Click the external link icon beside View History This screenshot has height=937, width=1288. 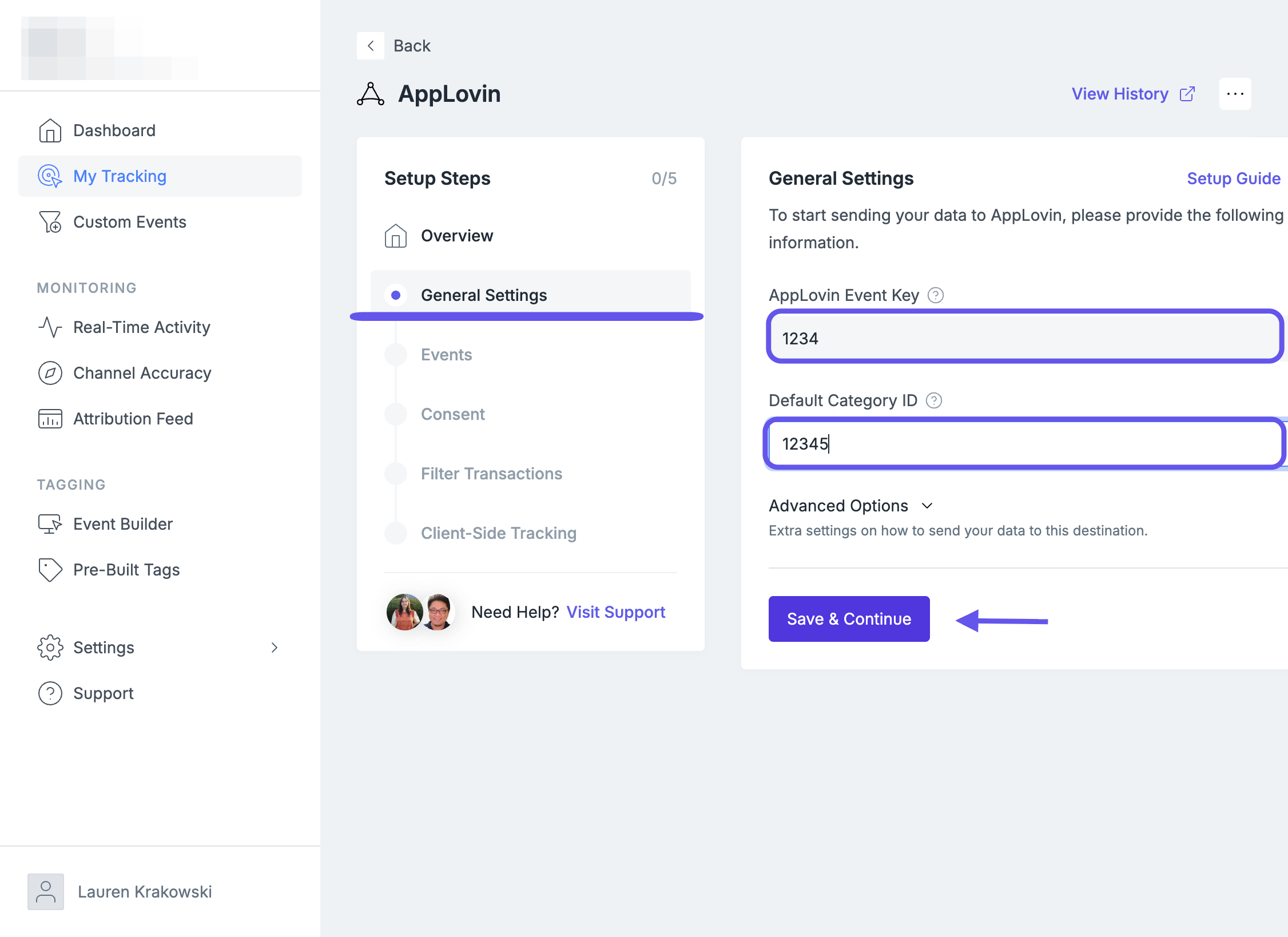click(x=1187, y=94)
